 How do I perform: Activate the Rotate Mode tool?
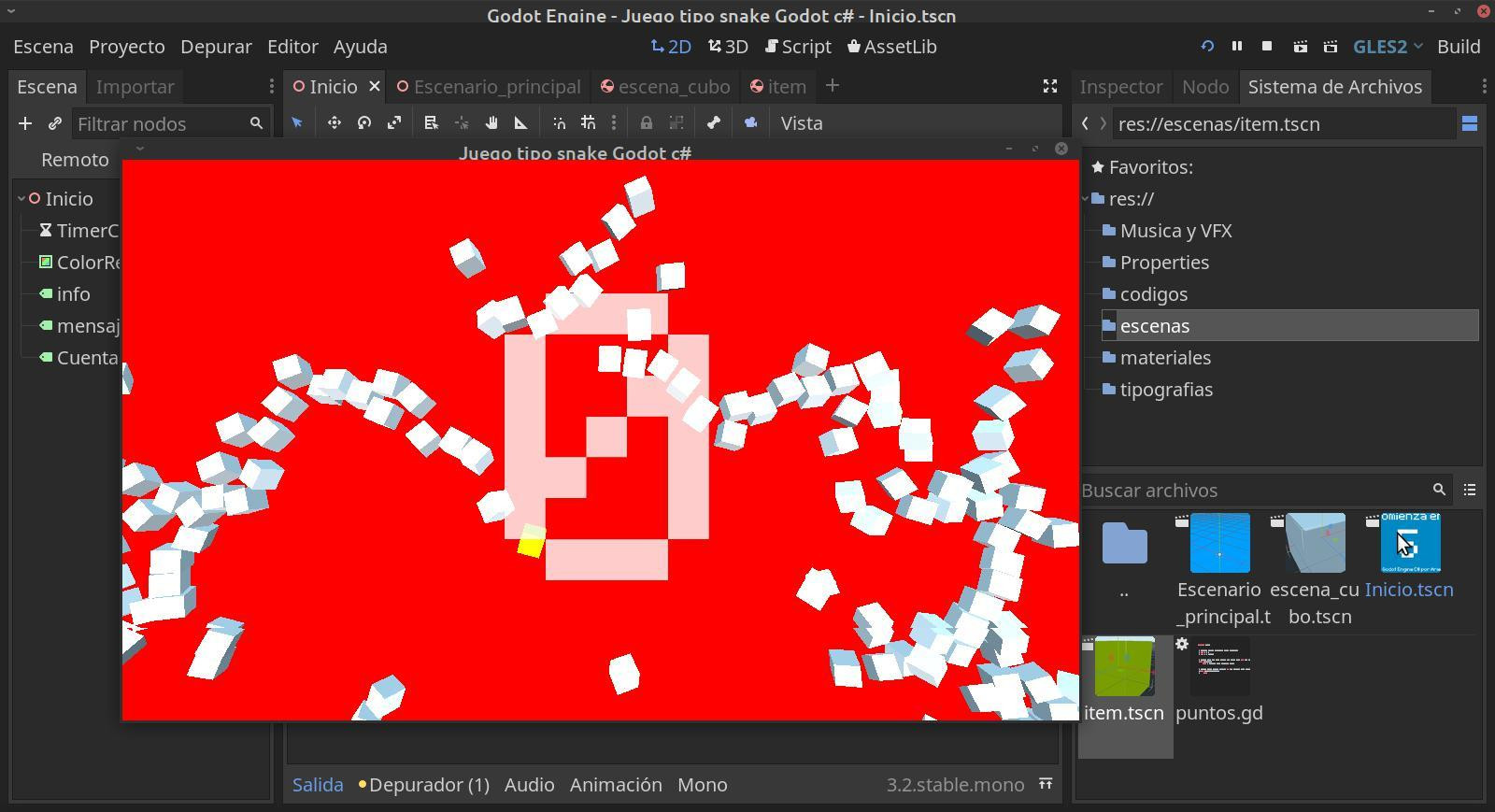coord(364,123)
